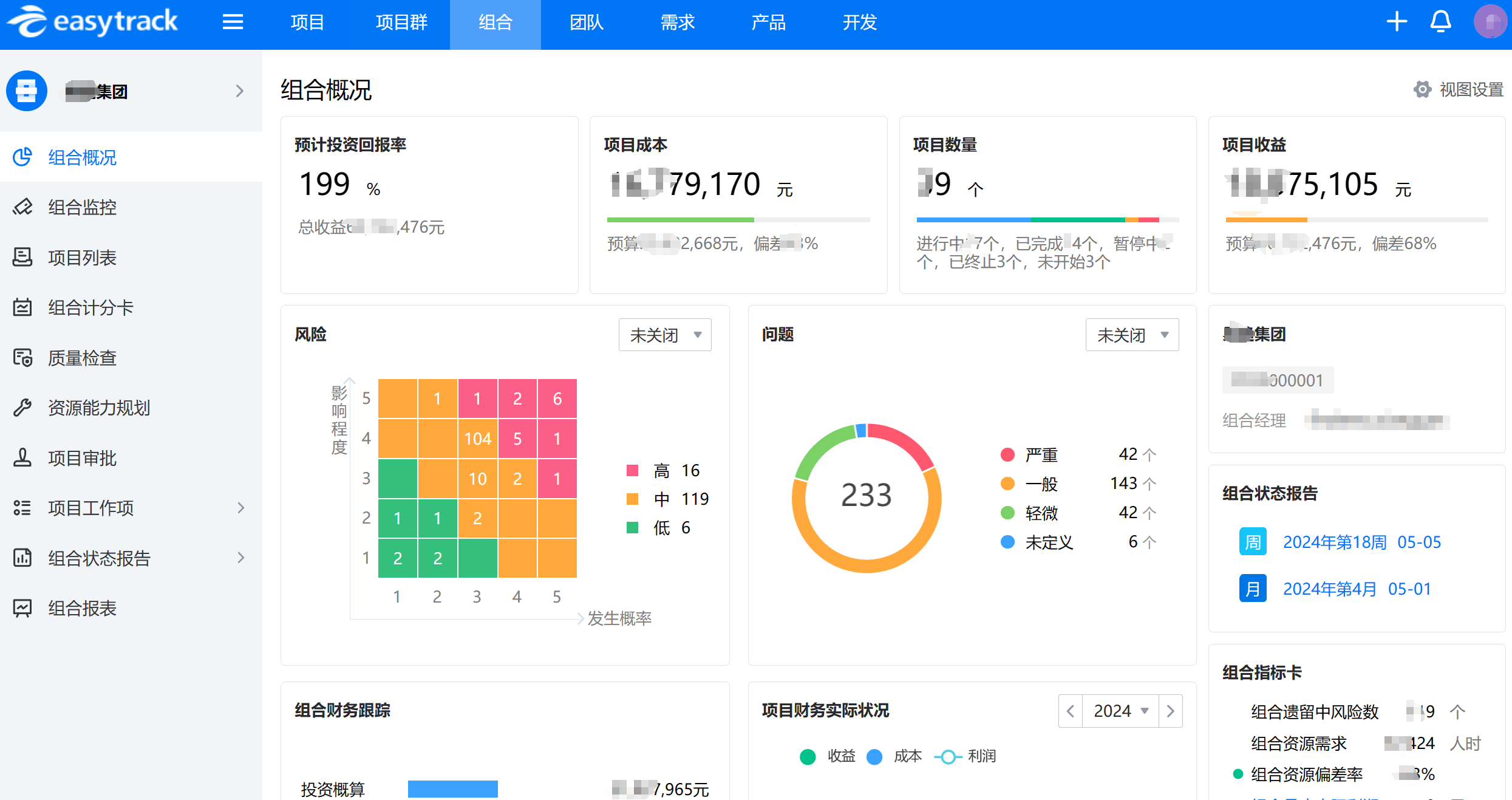Image resolution: width=1512 pixels, height=800 pixels.
Task: Toggle 一般 issue legend dot
Action: 1007,484
